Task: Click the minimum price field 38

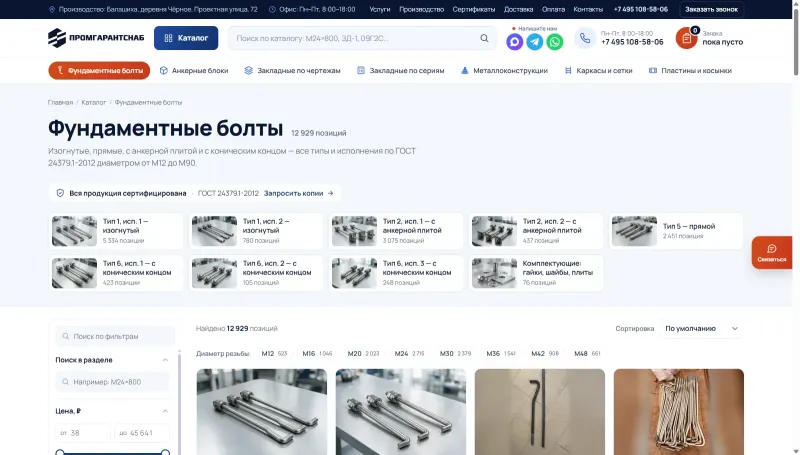Action: click(x=83, y=433)
